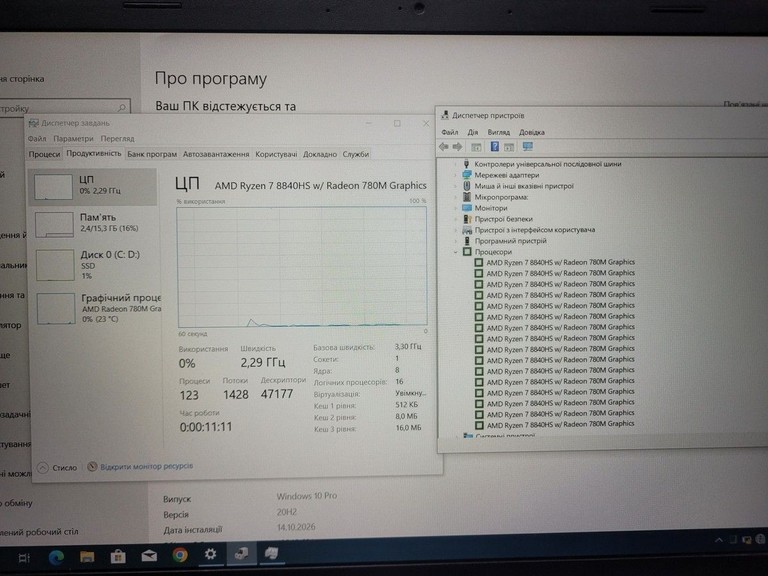This screenshot has width=768, height=576.
Task: Switch to Користувачі tab
Action: coord(276,154)
